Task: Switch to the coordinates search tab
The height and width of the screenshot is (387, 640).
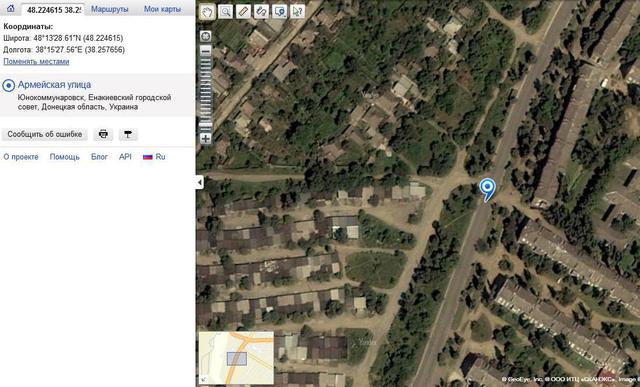Action: (53, 9)
